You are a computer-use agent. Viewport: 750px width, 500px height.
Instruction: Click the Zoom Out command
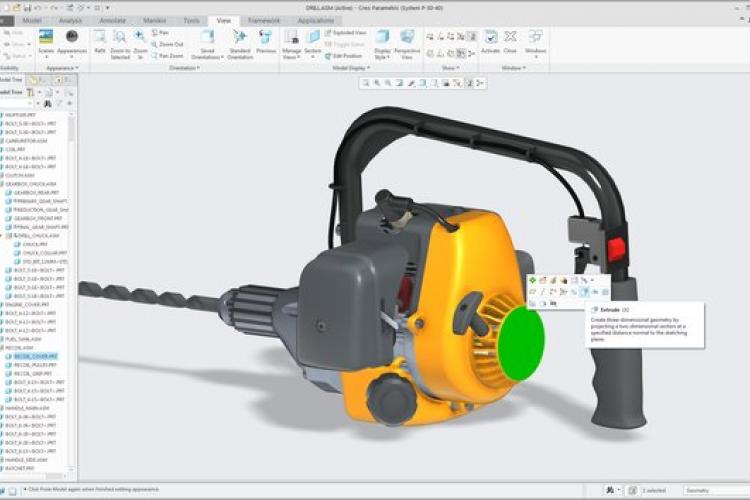[x=167, y=44]
